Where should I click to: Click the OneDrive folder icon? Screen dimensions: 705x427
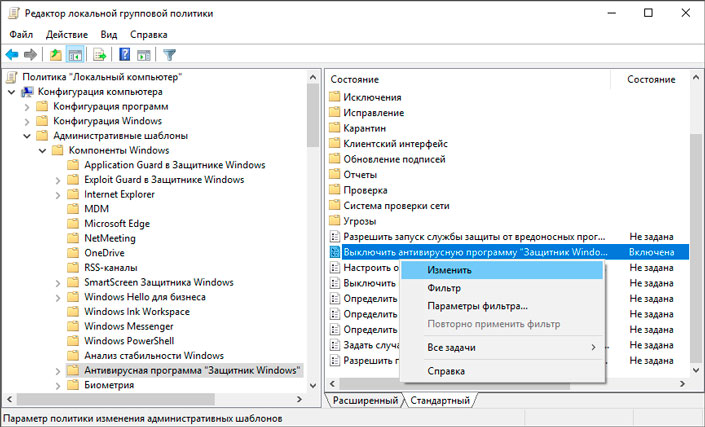[x=73, y=253]
